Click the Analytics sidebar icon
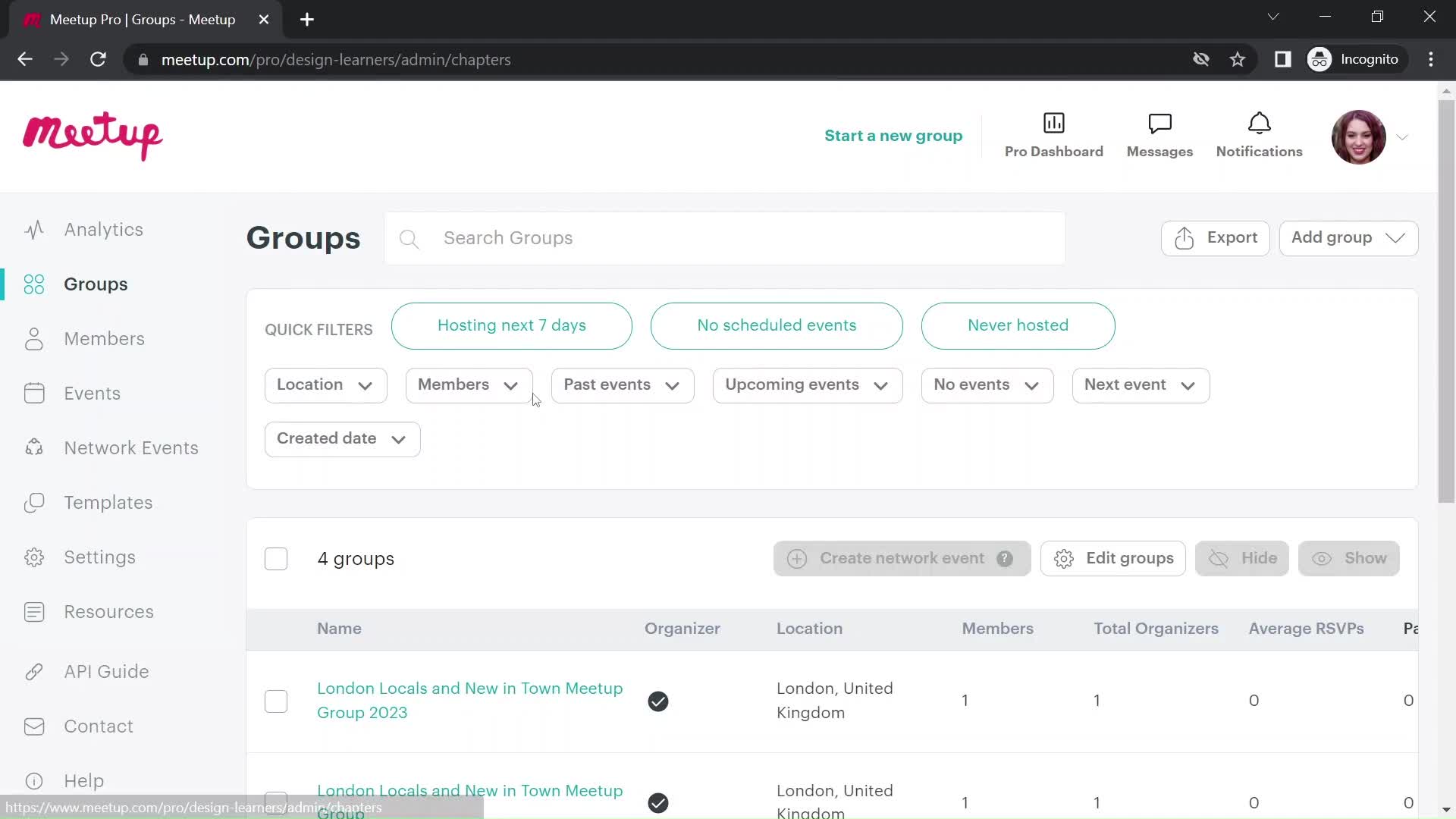This screenshot has height=819, width=1456. point(34,230)
